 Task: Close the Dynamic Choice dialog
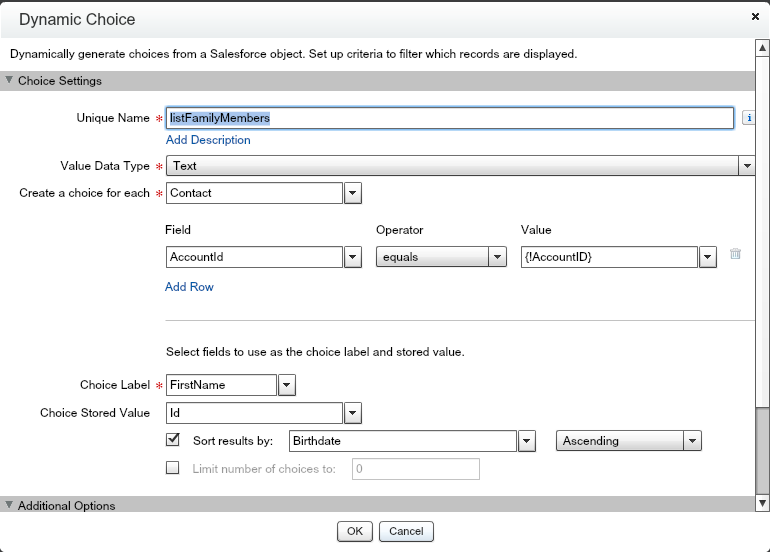pyautogui.click(x=753, y=17)
